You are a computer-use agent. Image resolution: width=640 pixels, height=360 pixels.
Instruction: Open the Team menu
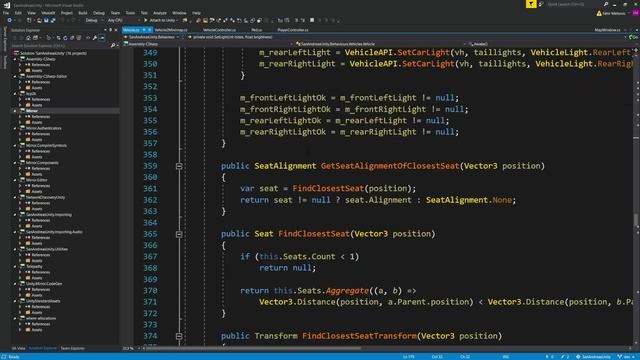click(x=116, y=13)
